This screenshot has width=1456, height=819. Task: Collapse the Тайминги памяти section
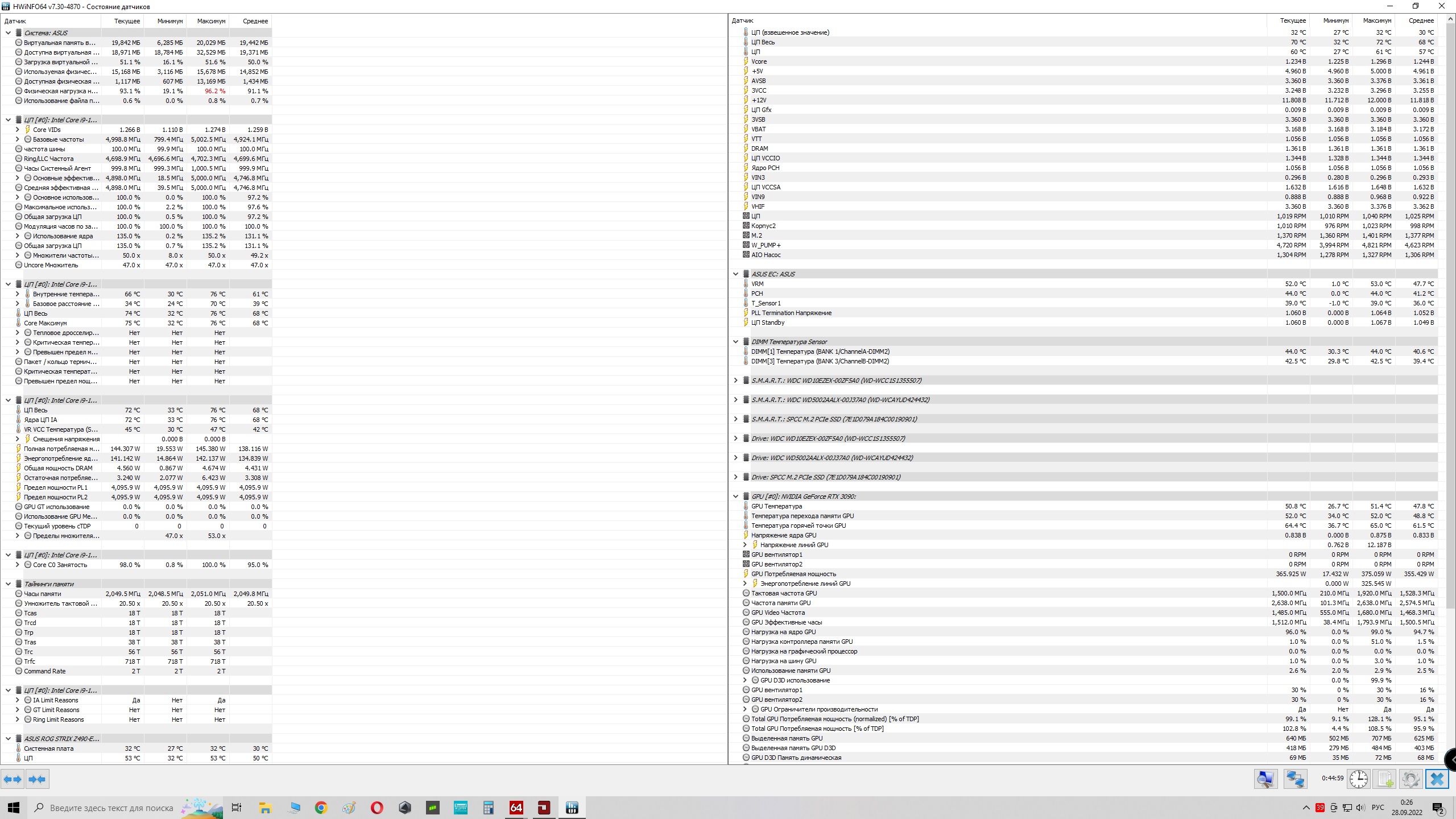(8, 584)
